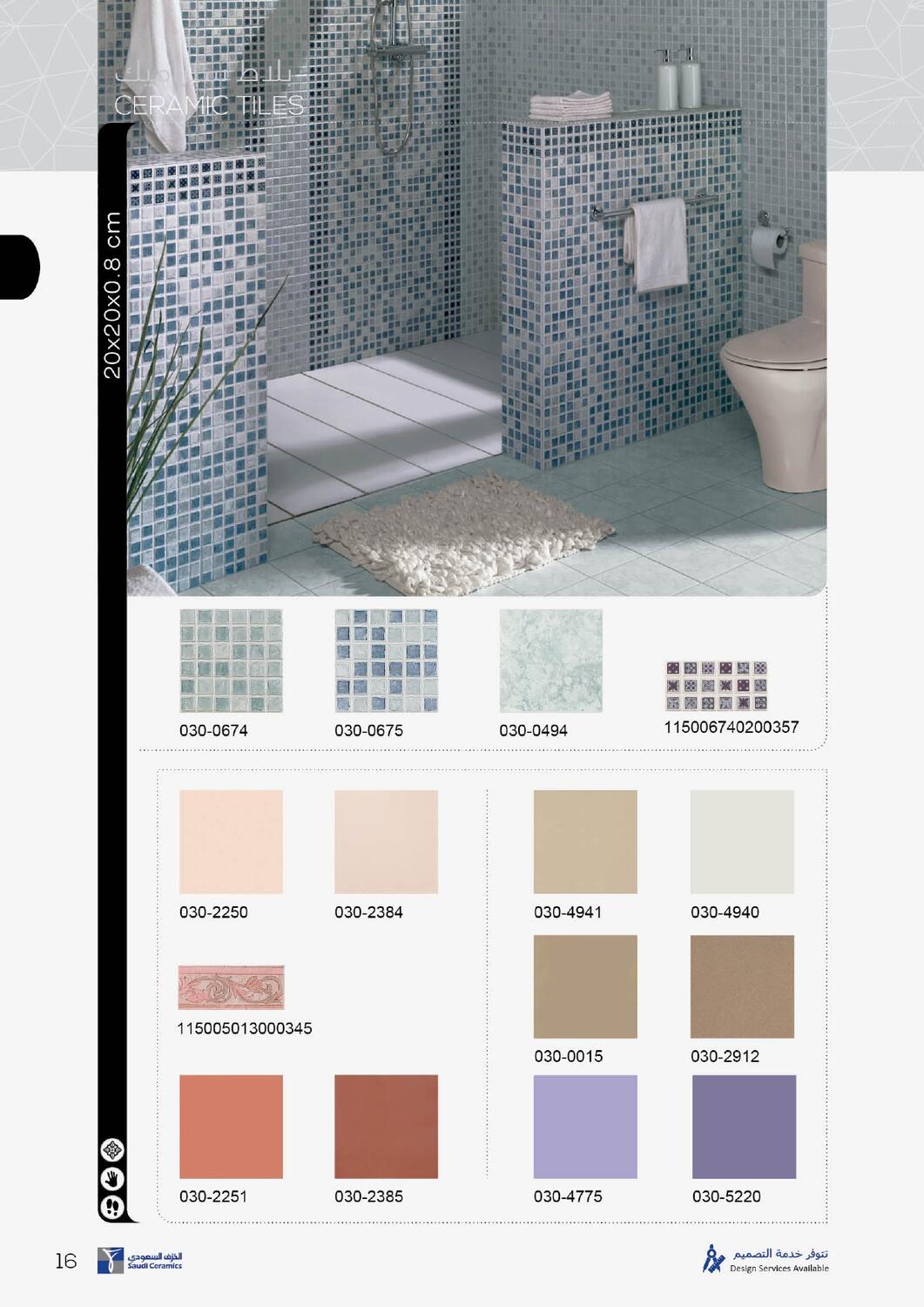Pick the off-white swatch 030-4940
The height and width of the screenshot is (1307, 924).
pyautogui.click(x=742, y=842)
